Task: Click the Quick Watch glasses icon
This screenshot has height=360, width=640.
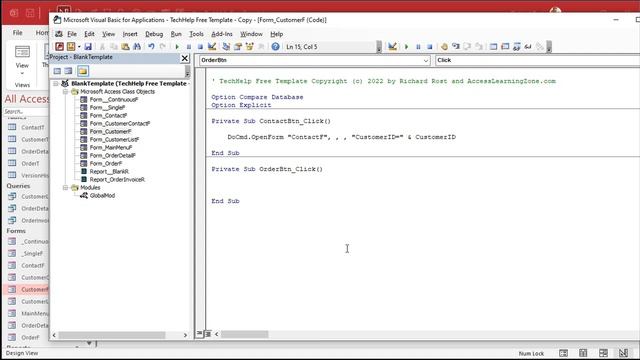Action: 528,47
